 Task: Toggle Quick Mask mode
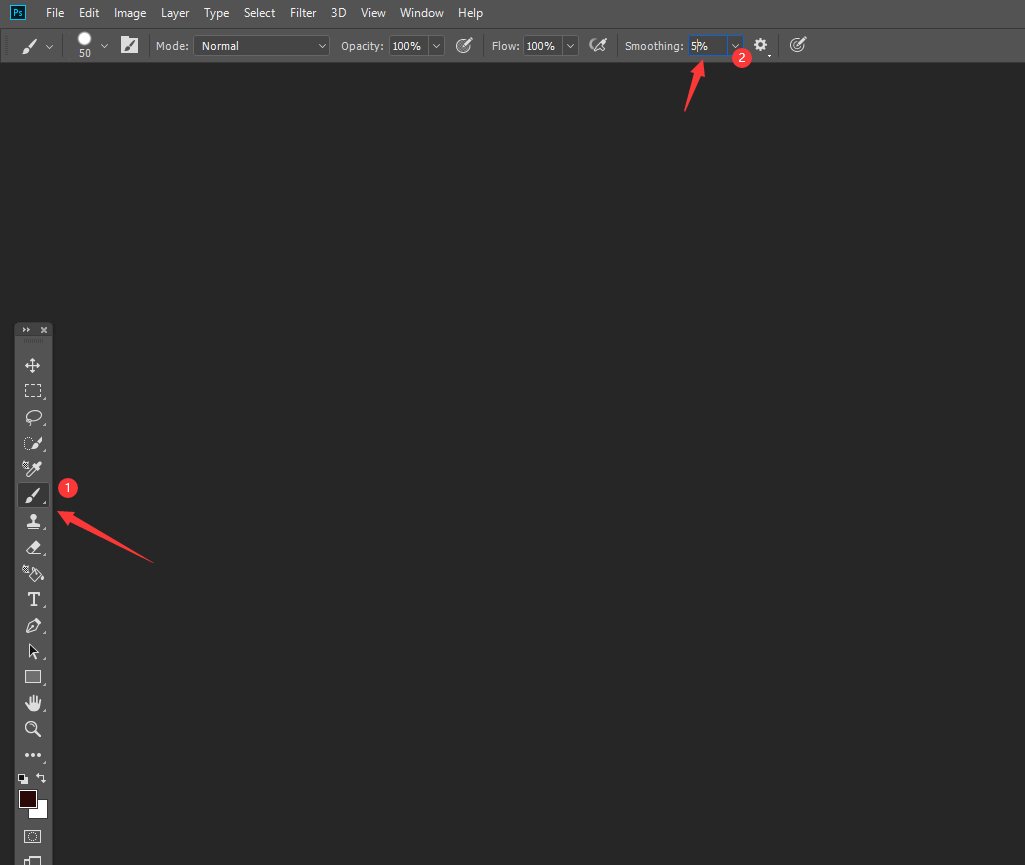tap(32, 836)
